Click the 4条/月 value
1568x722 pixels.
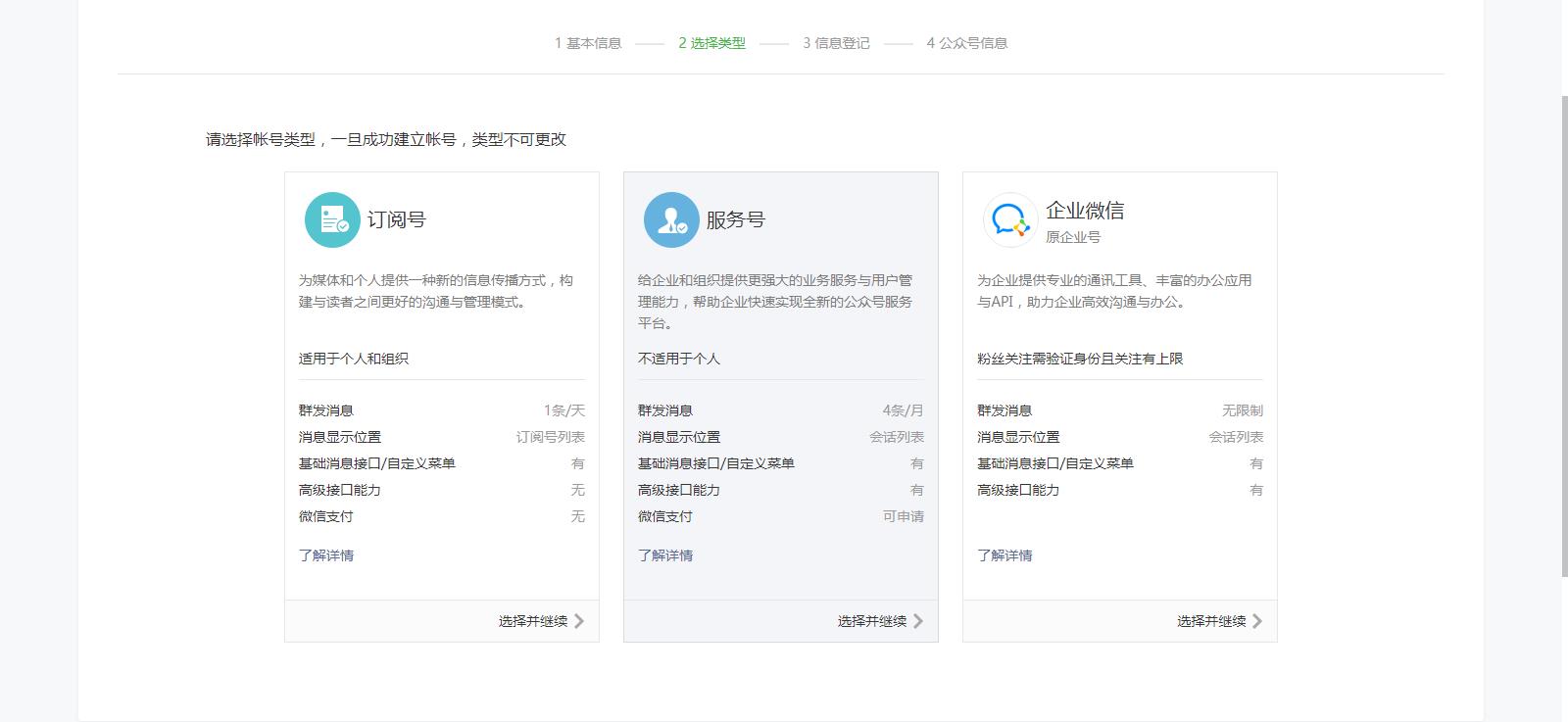click(x=904, y=410)
